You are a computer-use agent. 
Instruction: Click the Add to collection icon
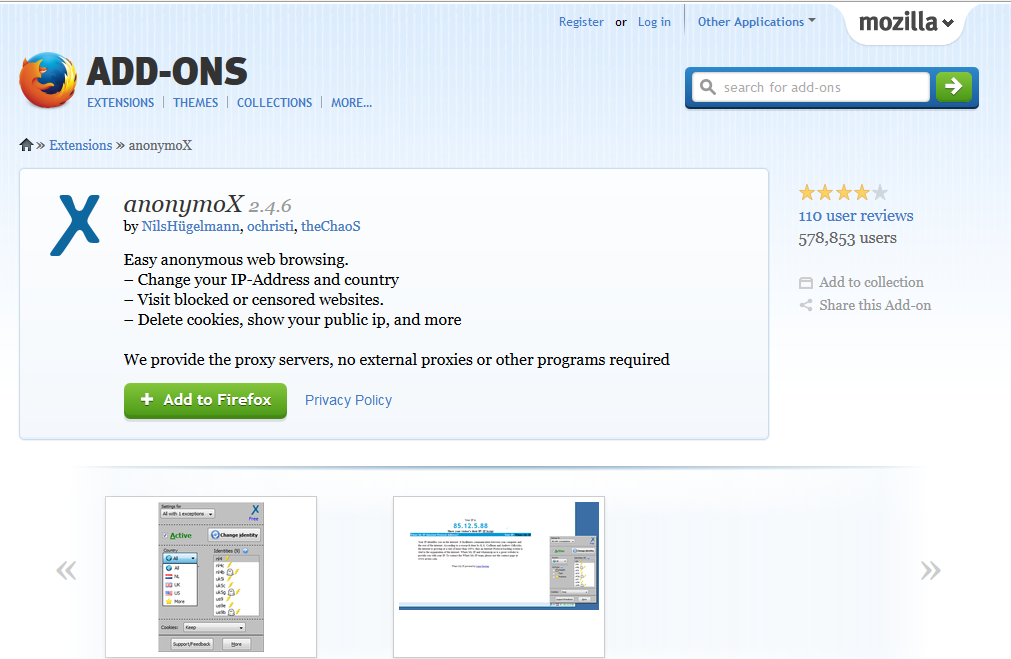coord(806,282)
